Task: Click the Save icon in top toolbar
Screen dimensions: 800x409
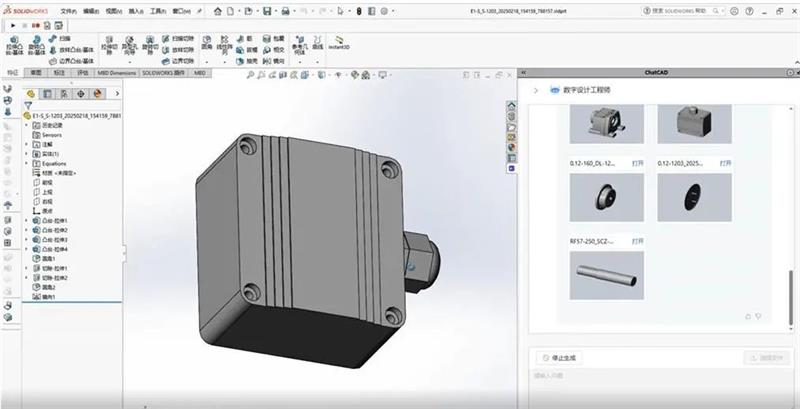Action: pyautogui.click(x=267, y=10)
